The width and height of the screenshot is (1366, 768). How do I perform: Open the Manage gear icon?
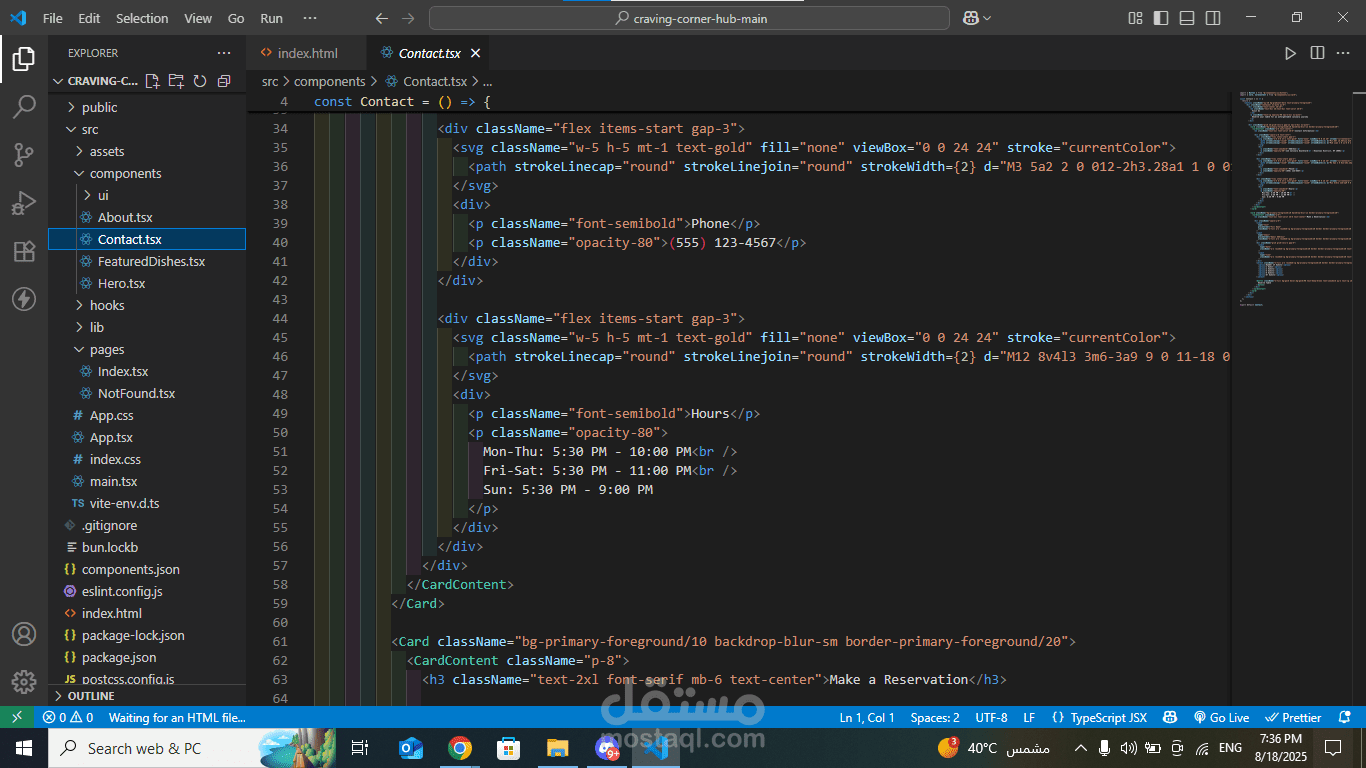pos(24,682)
